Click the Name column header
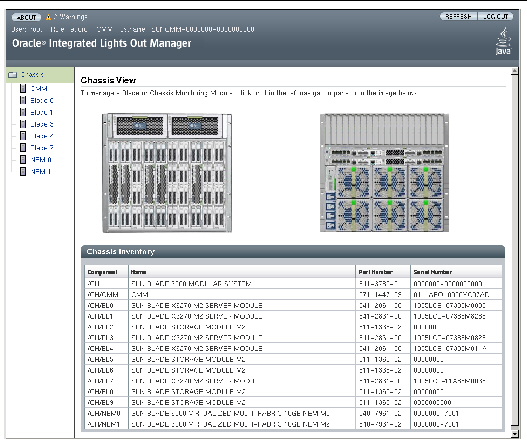 point(242,272)
